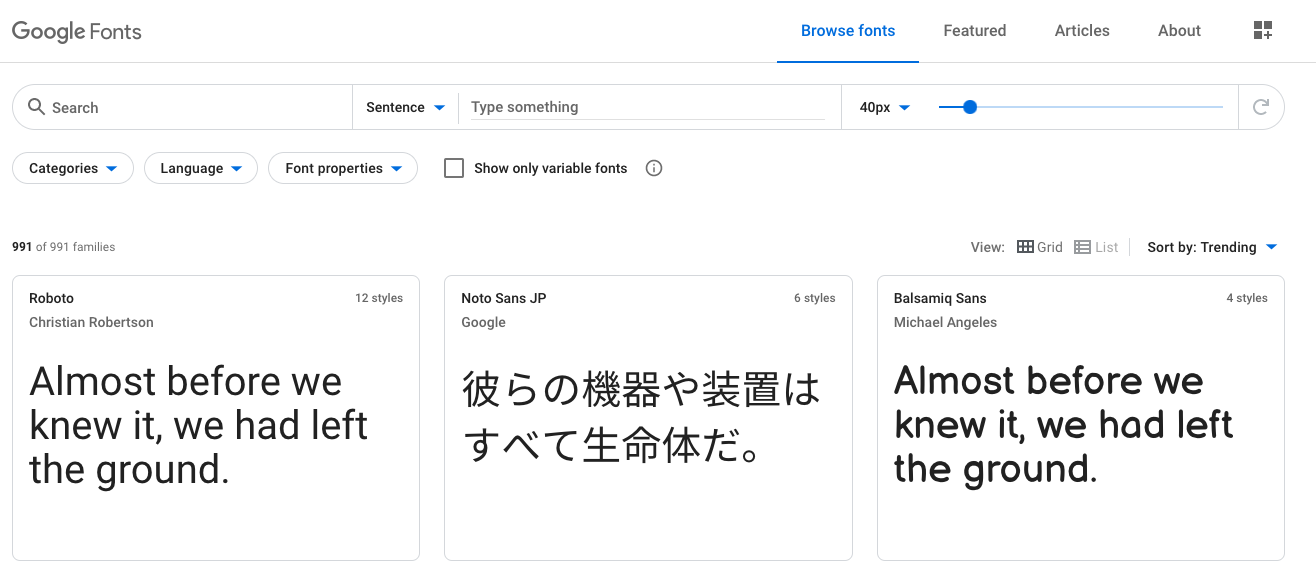Click the 4 styles label
Image resolution: width=1316 pixels, height=574 pixels.
point(1247,298)
